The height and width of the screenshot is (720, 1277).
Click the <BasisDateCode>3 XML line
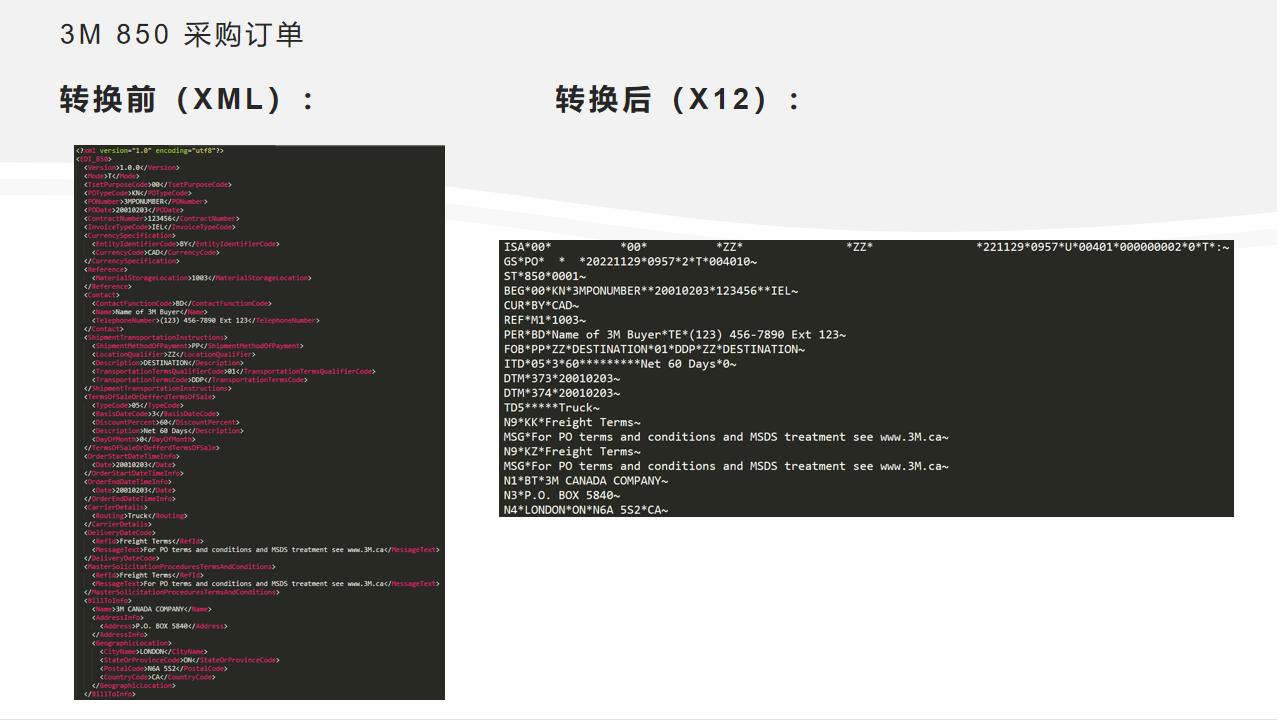coord(155,414)
